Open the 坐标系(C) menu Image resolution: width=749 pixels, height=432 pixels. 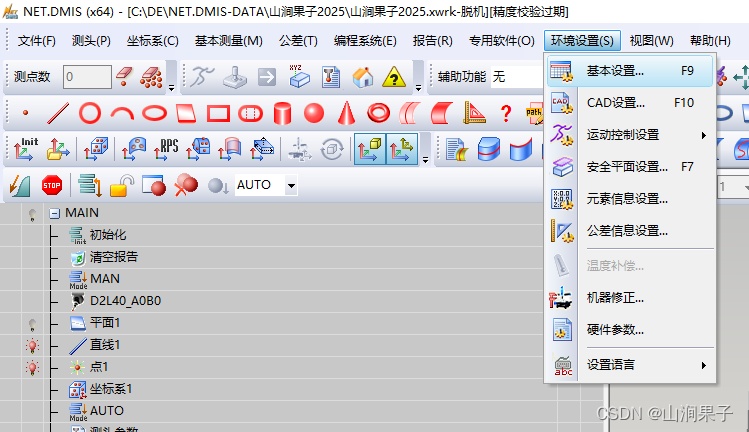(152, 41)
